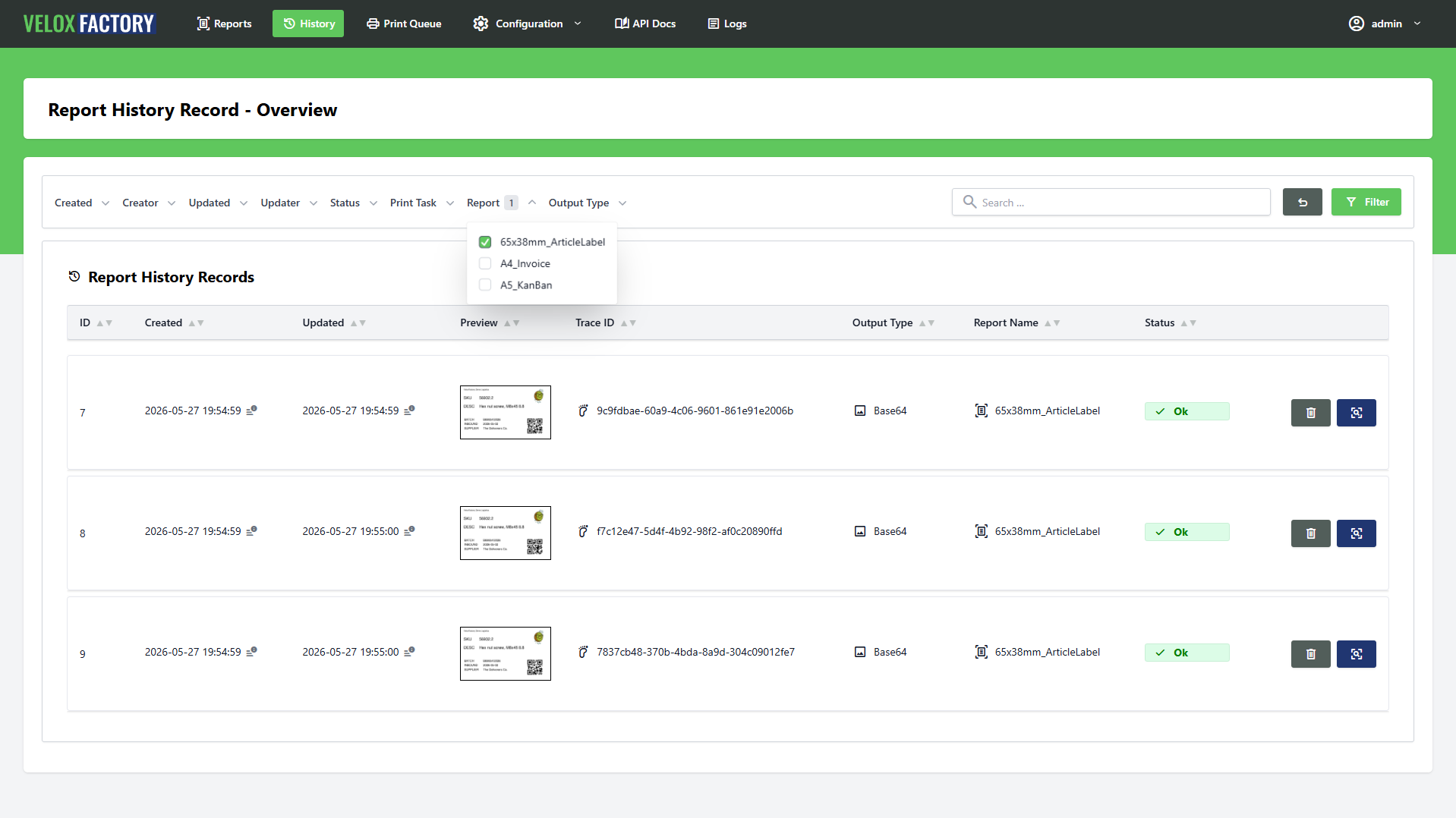View details of record 7
The image size is (1456, 818).
(x=1356, y=413)
